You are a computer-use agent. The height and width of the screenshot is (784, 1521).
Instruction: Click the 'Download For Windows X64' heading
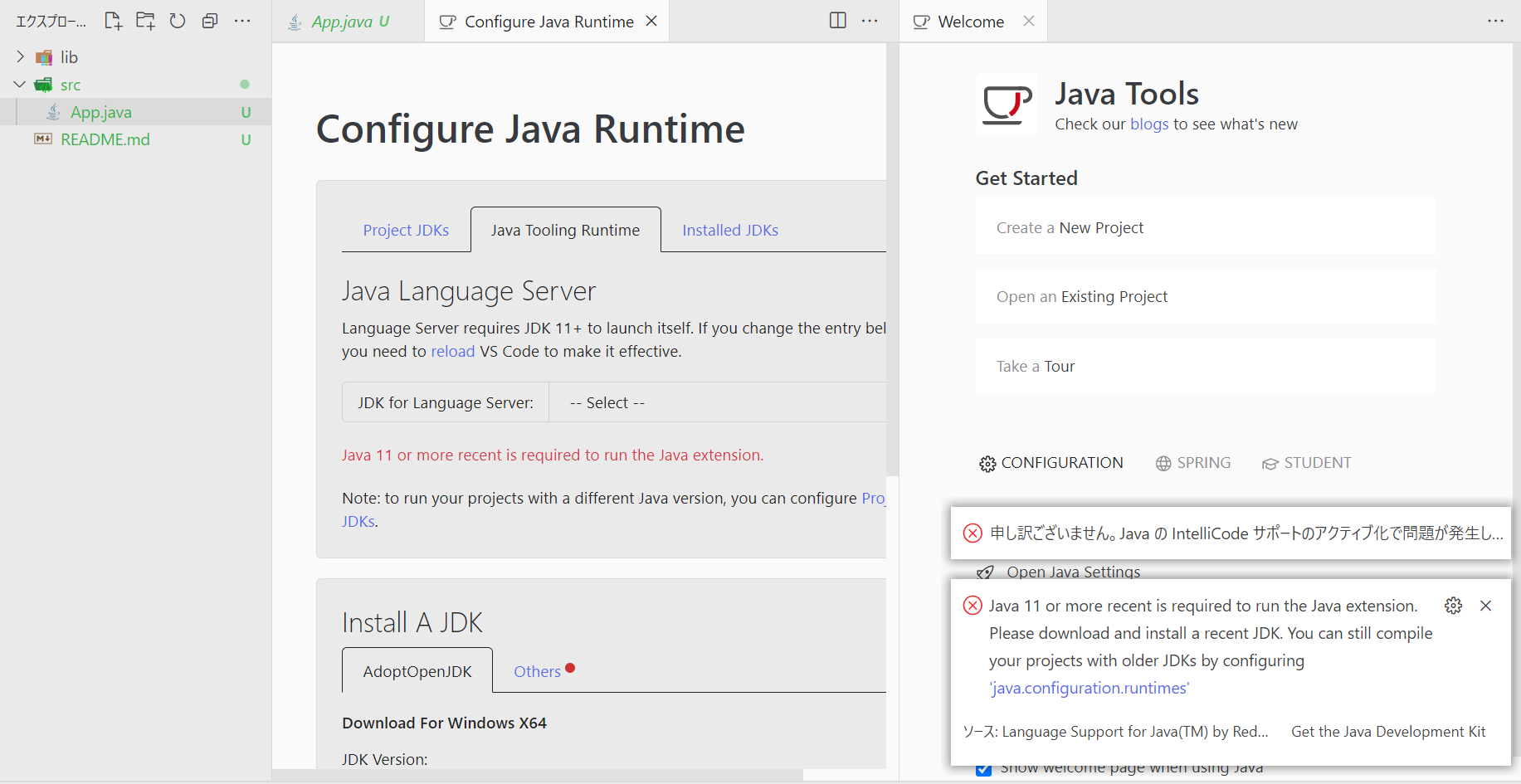click(444, 723)
